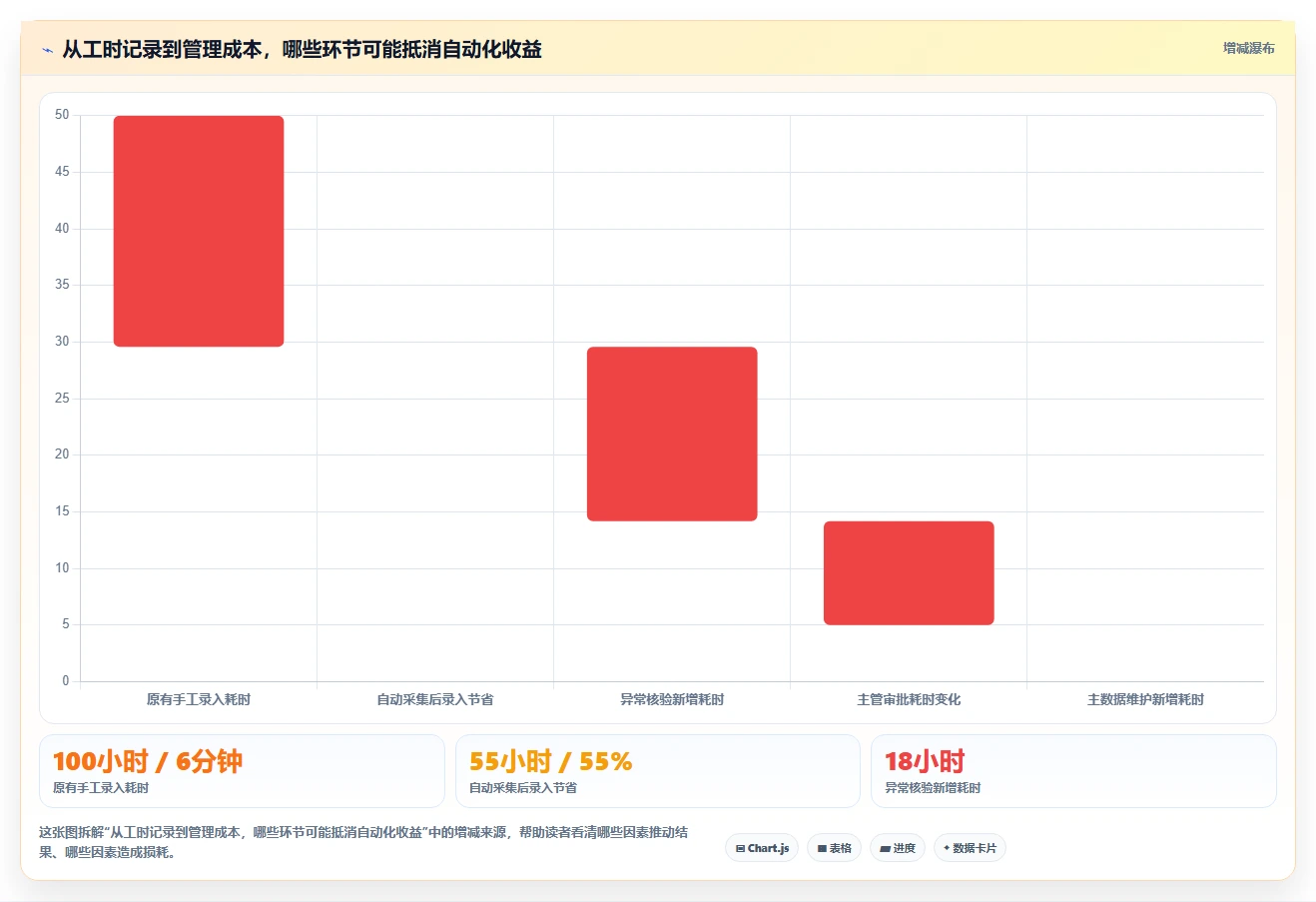Screen dimensions: 1316x902
Task: Click the 表格 chip
Action: click(x=834, y=848)
